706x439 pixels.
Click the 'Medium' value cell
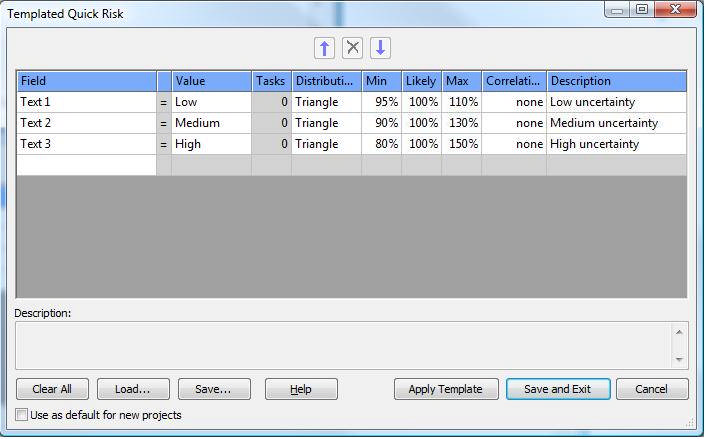pyautogui.click(x=211, y=123)
